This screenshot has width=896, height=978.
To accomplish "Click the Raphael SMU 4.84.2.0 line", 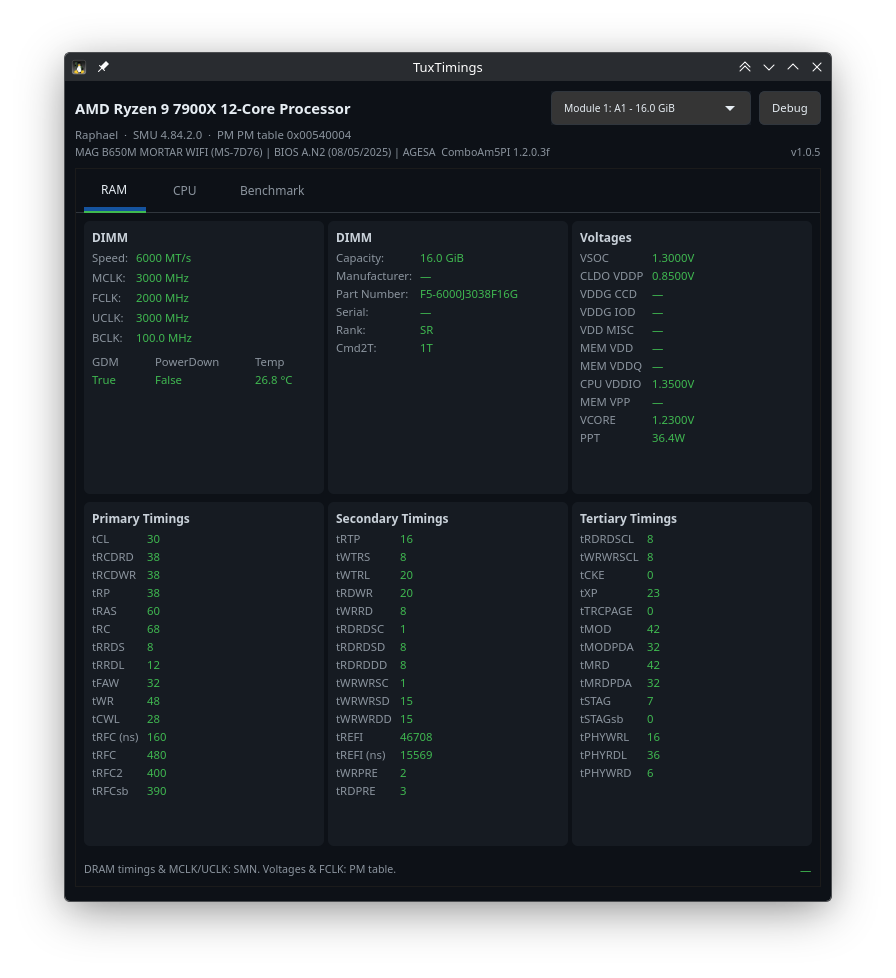I will 213,135.
